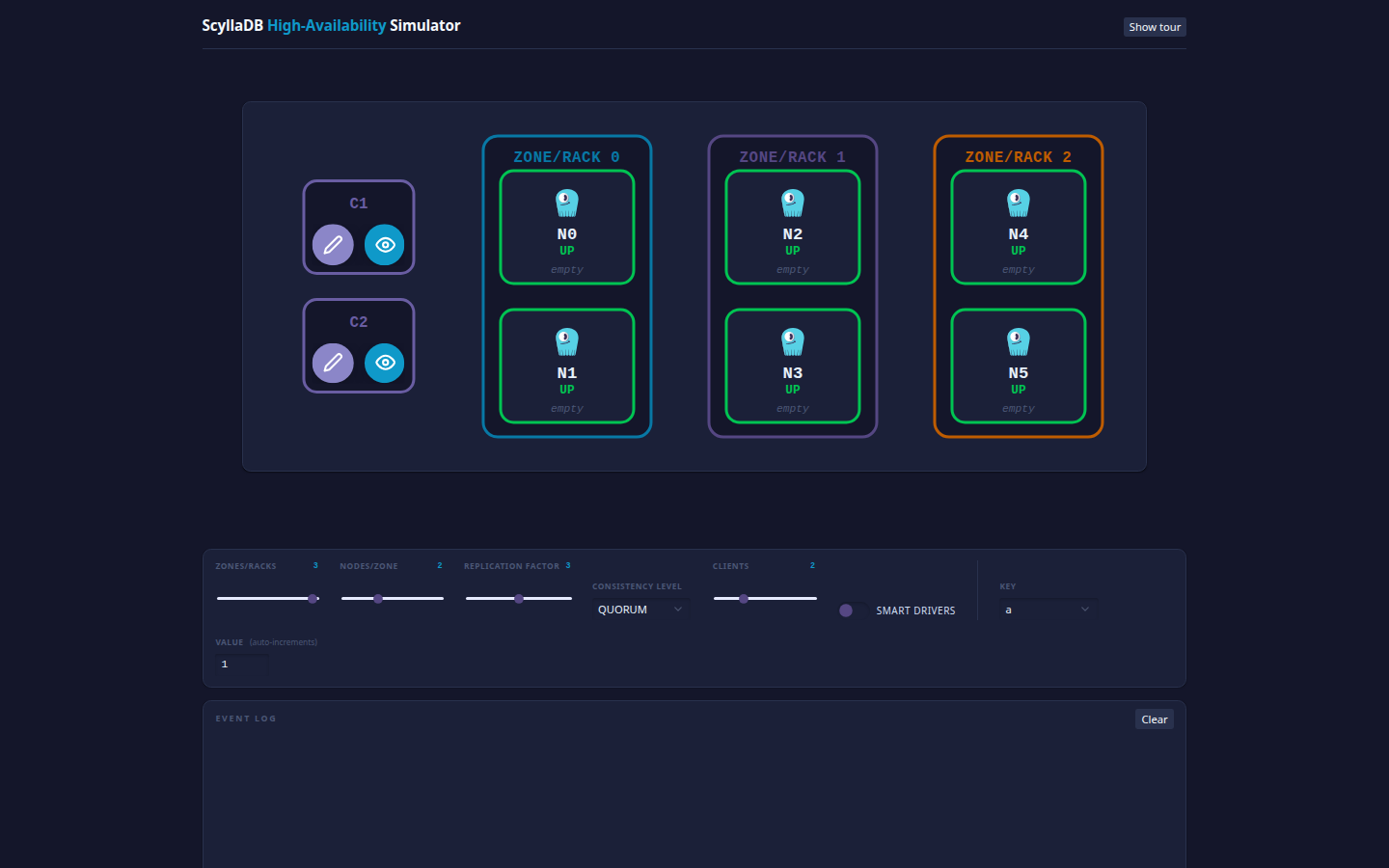Click the UP status of node N0

tap(567, 251)
